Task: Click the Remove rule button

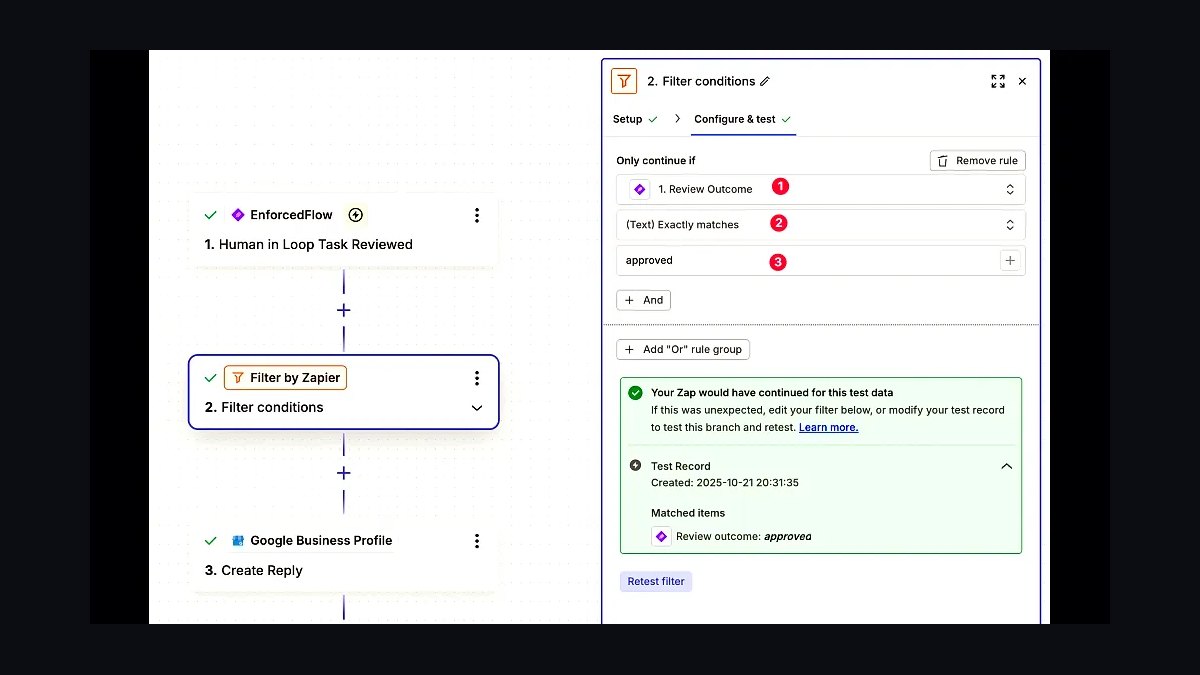Action: click(x=978, y=161)
